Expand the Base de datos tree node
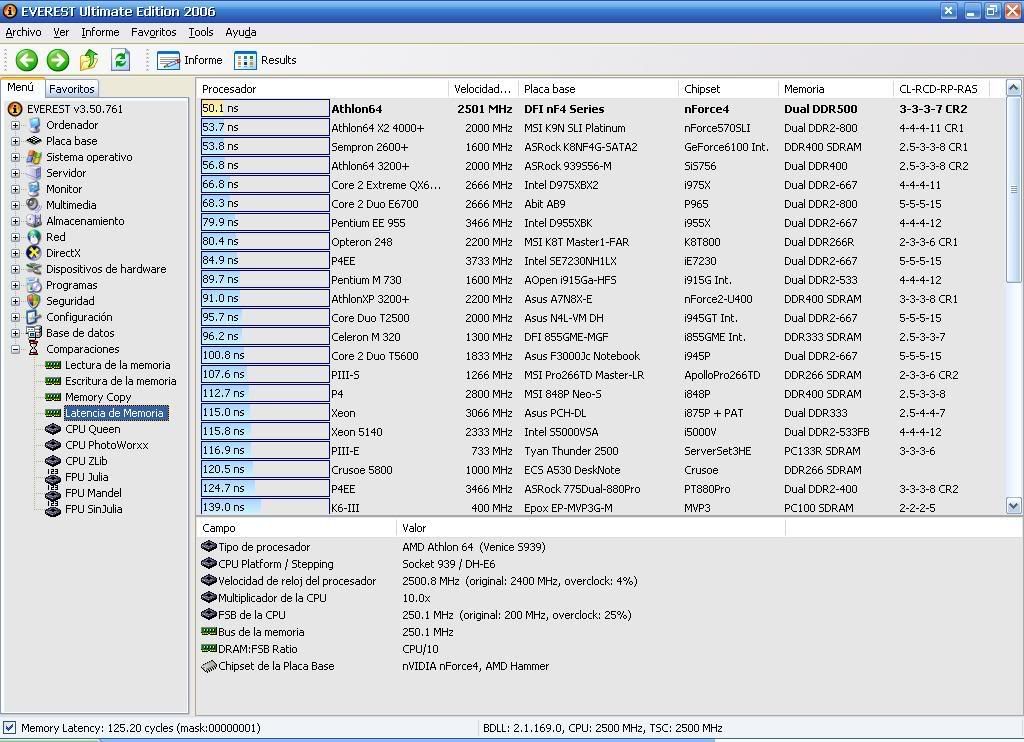 (x=15, y=333)
